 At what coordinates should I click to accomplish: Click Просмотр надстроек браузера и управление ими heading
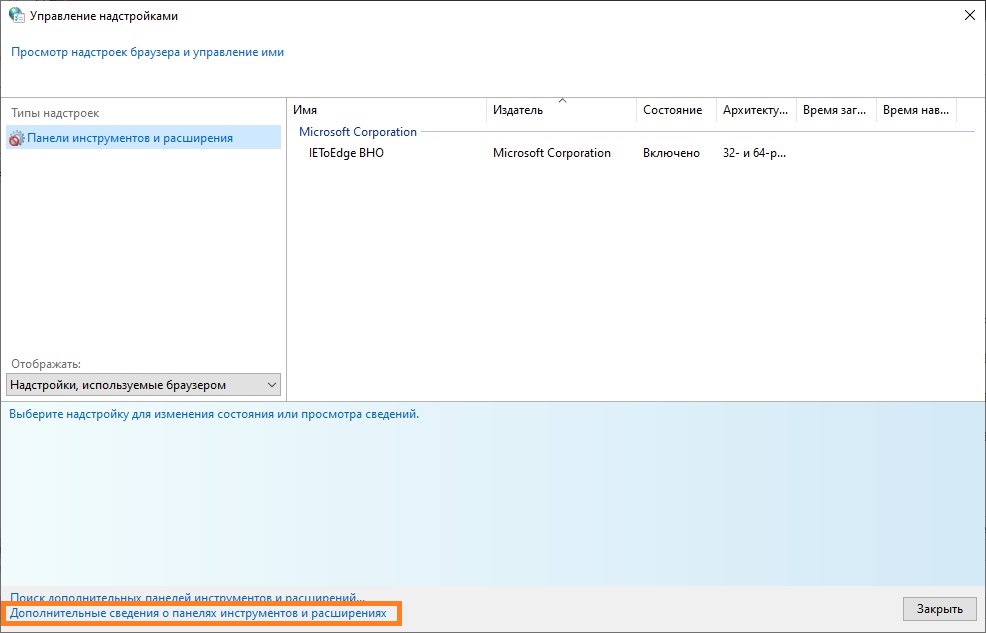tap(147, 52)
